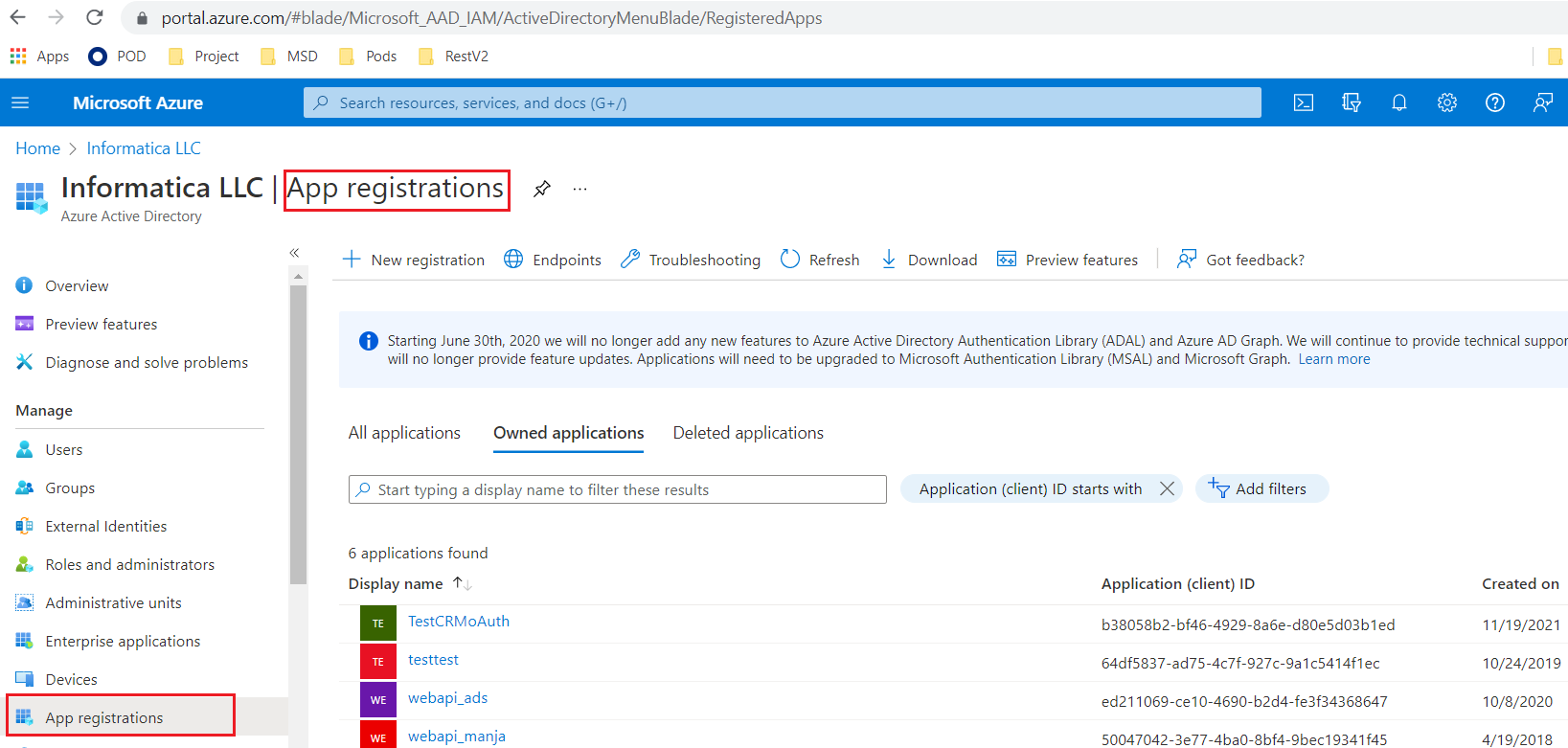Screen dimensions: 1568x748
Task: Open Endpoints
Action: click(553, 260)
